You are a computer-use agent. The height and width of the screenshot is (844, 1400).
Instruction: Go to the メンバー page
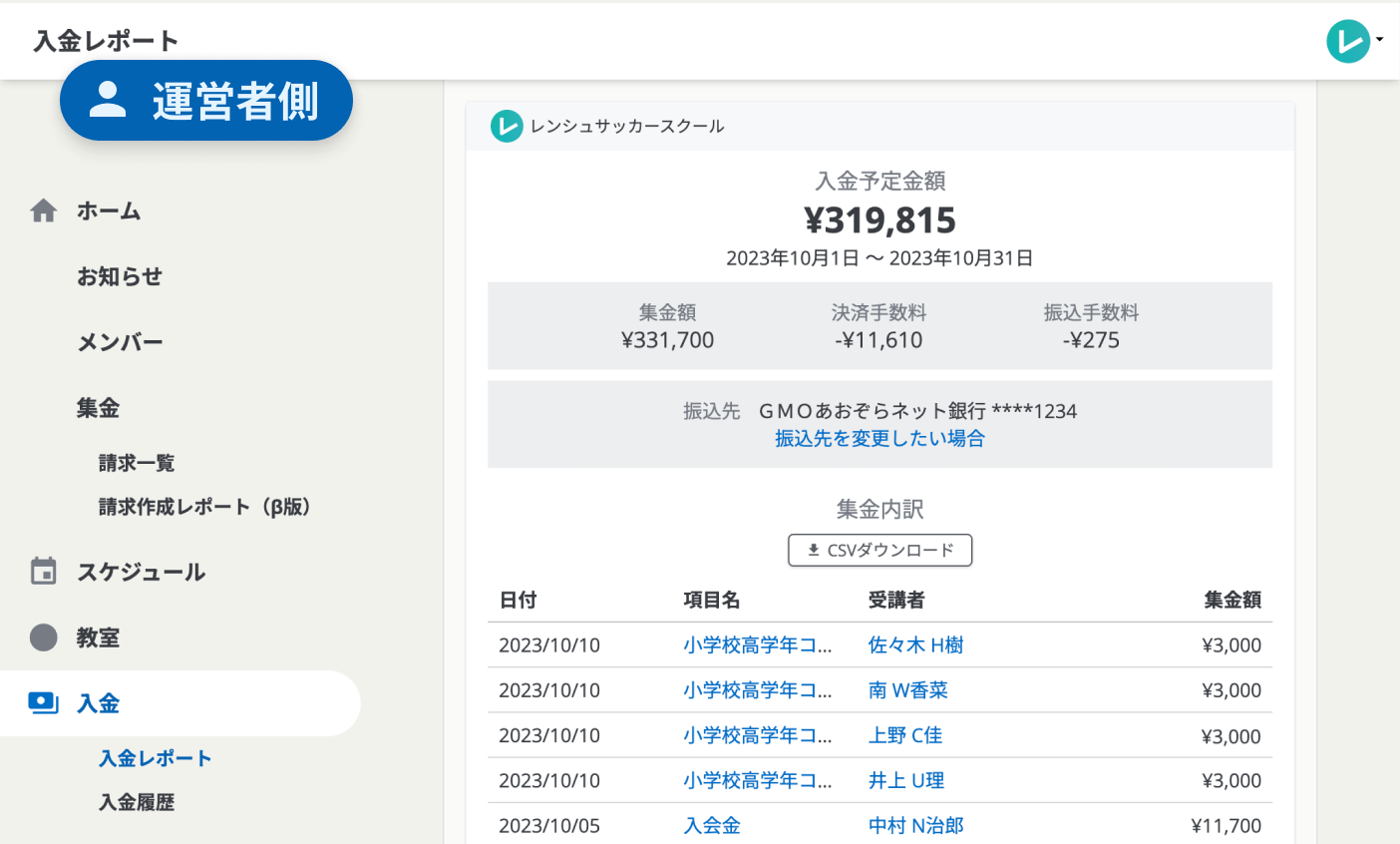(120, 342)
